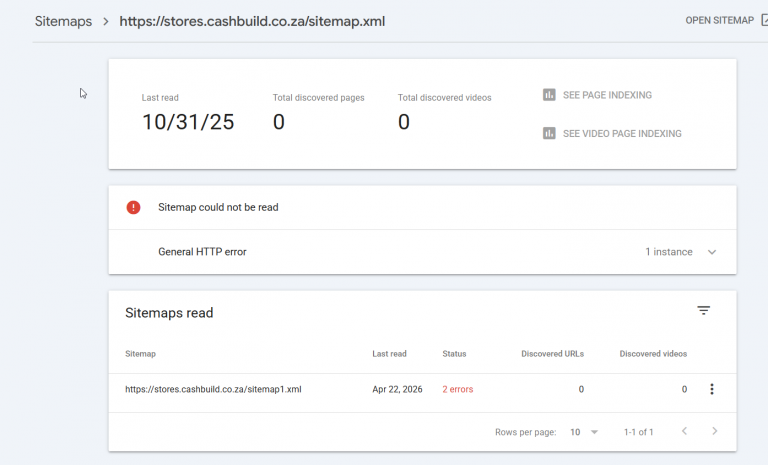Click the sitemap.xml URL breadcrumb title
Screen dimensions: 768x465
252,22
